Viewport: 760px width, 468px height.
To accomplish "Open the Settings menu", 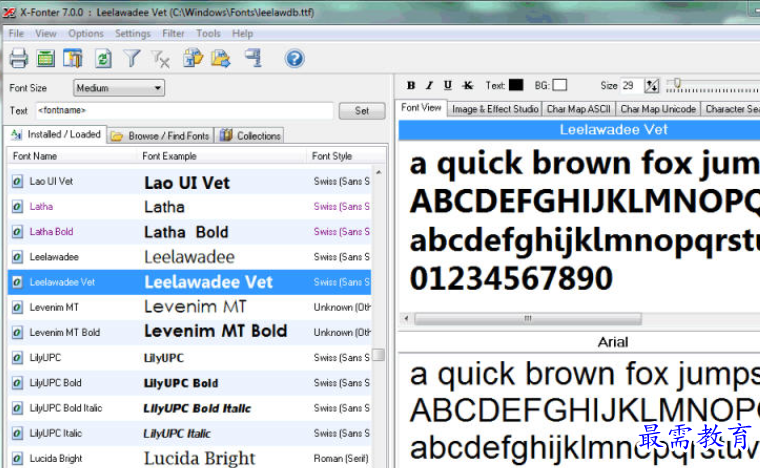I will pos(133,33).
